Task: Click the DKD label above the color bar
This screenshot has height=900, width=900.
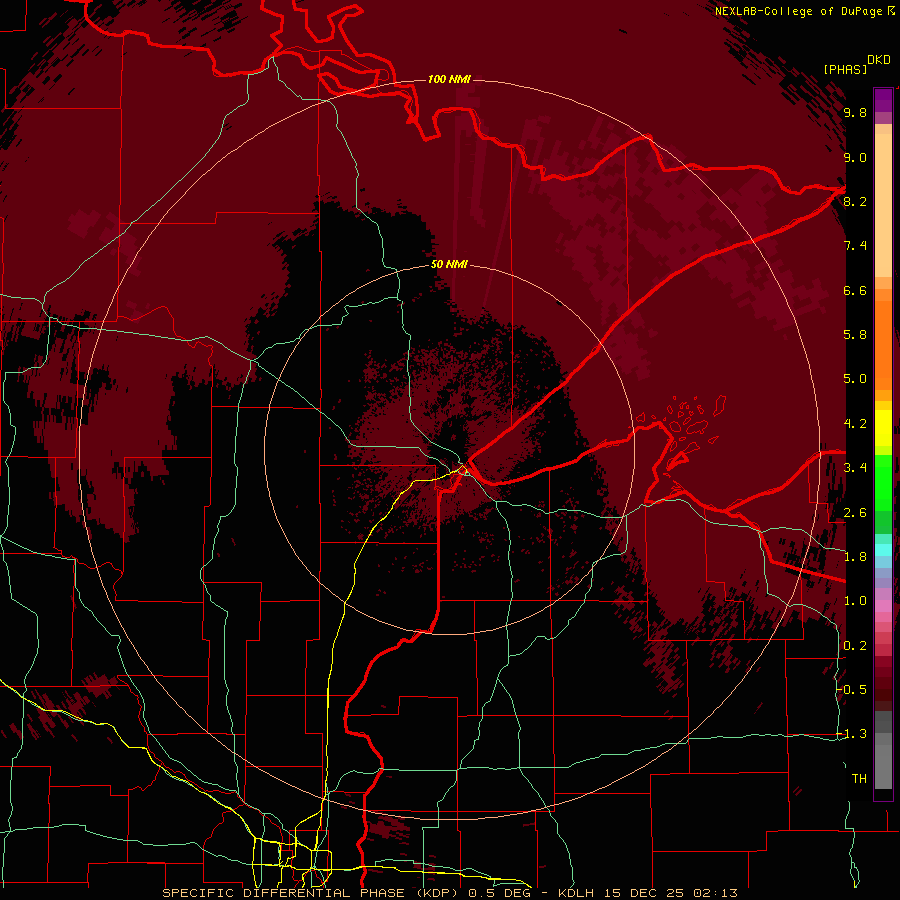Action: tap(879, 60)
